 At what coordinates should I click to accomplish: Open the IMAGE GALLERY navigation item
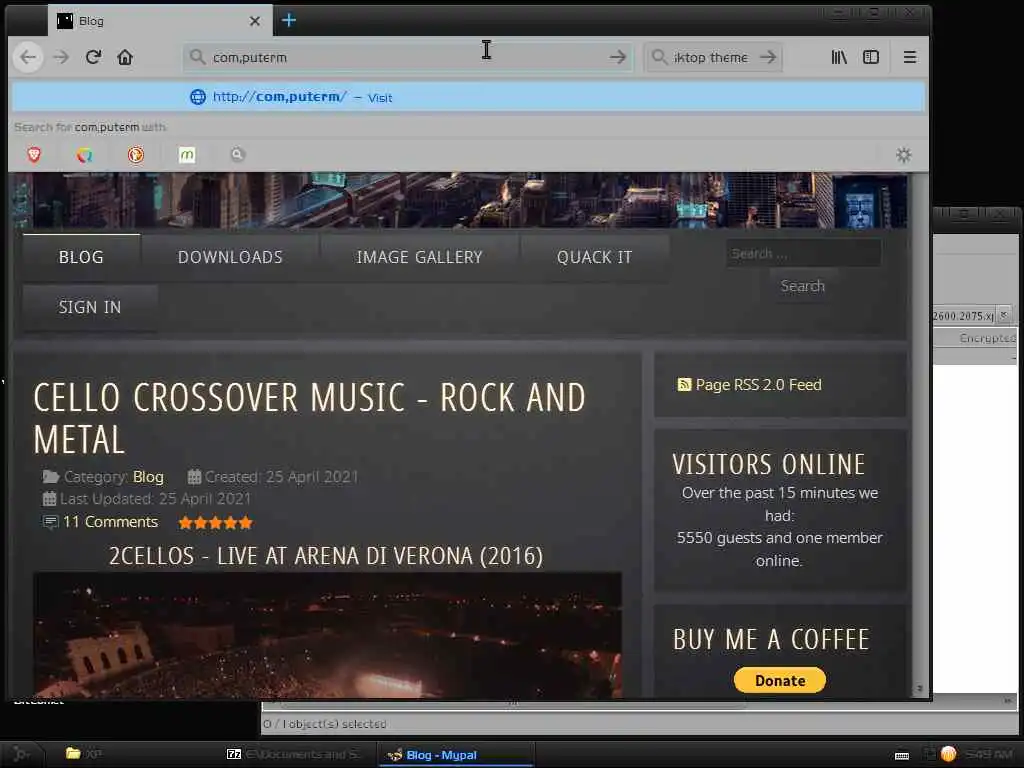click(x=419, y=257)
